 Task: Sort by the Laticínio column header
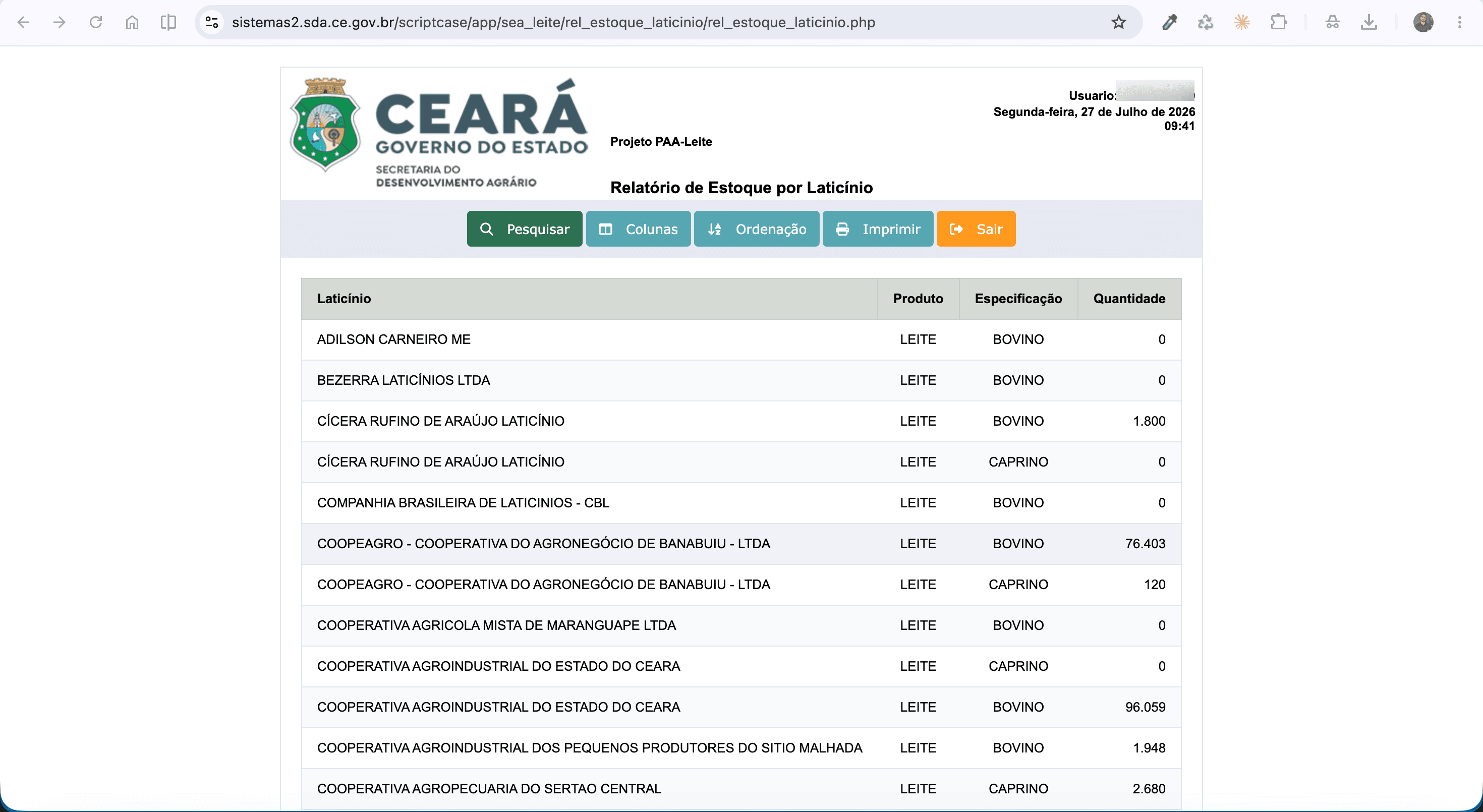coord(344,299)
